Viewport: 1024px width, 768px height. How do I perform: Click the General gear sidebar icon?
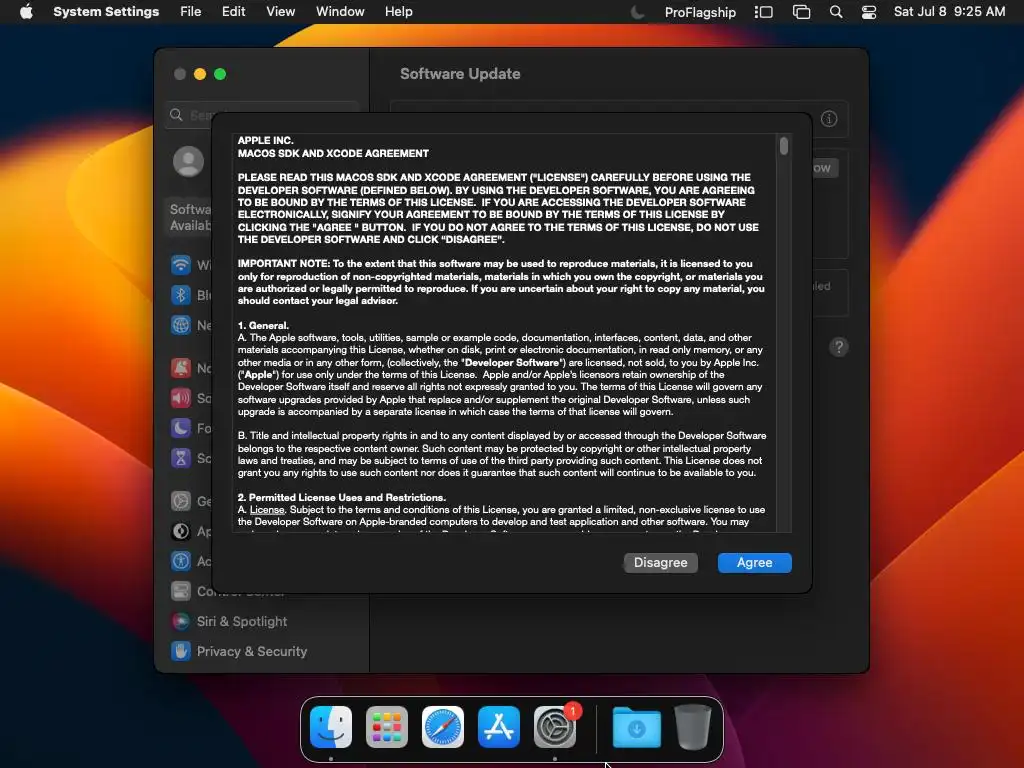(x=181, y=501)
